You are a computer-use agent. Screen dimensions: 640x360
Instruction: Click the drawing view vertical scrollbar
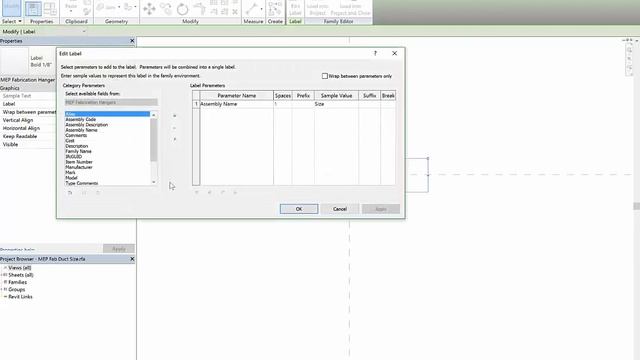pyautogui.click(x=636, y=206)
